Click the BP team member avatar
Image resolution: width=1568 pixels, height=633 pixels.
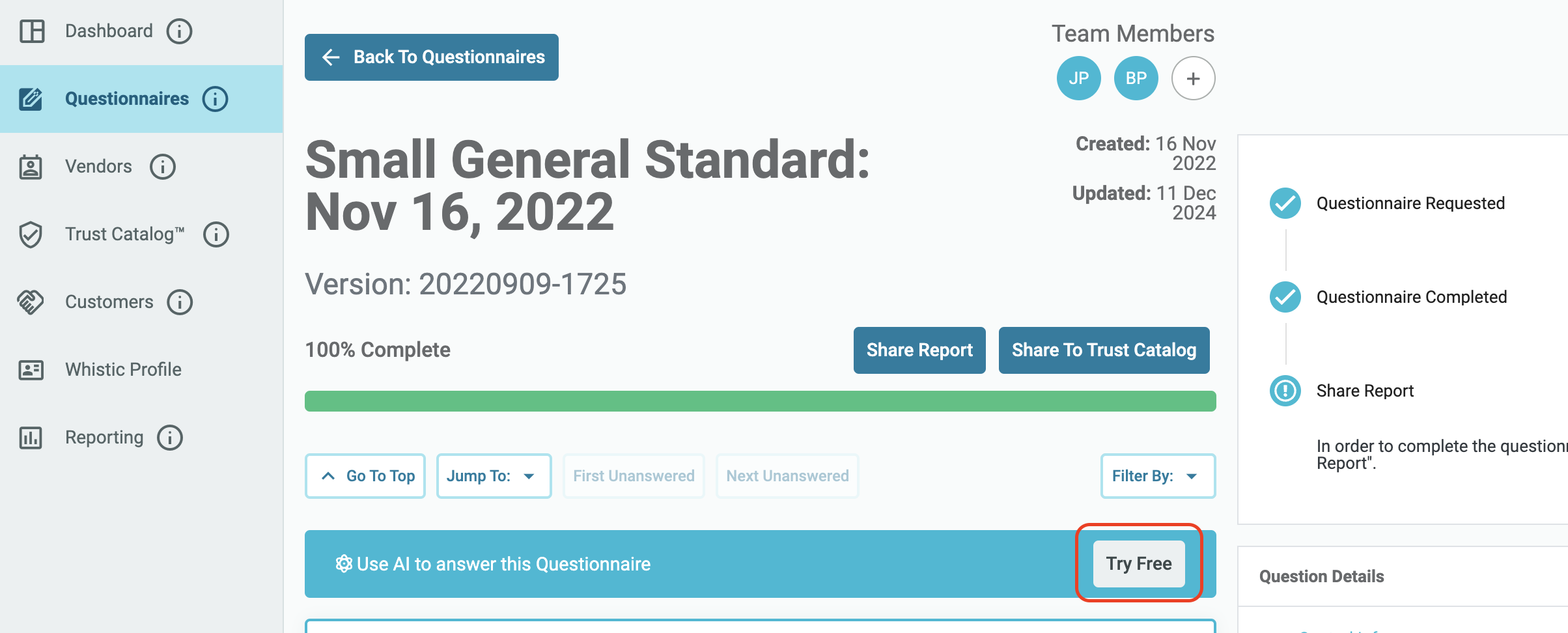pyautogui.click(x=1136, y=78)
